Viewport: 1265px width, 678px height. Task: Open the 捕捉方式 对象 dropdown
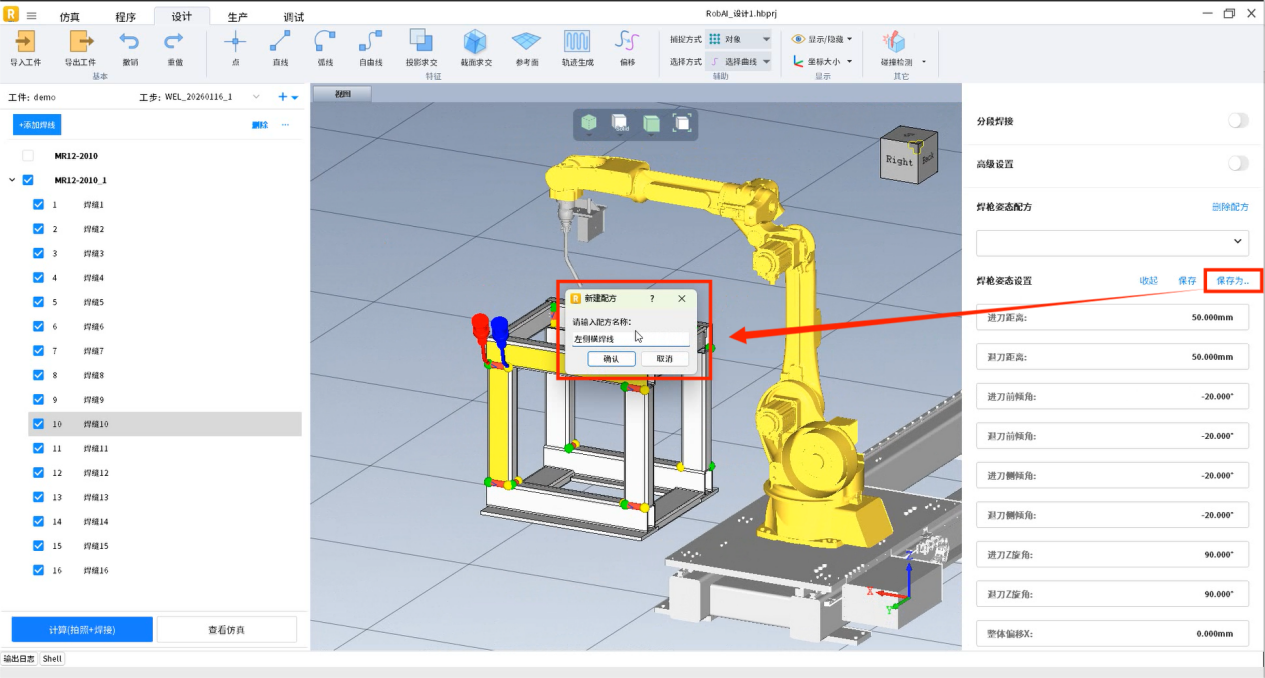(x=739, y=39)
